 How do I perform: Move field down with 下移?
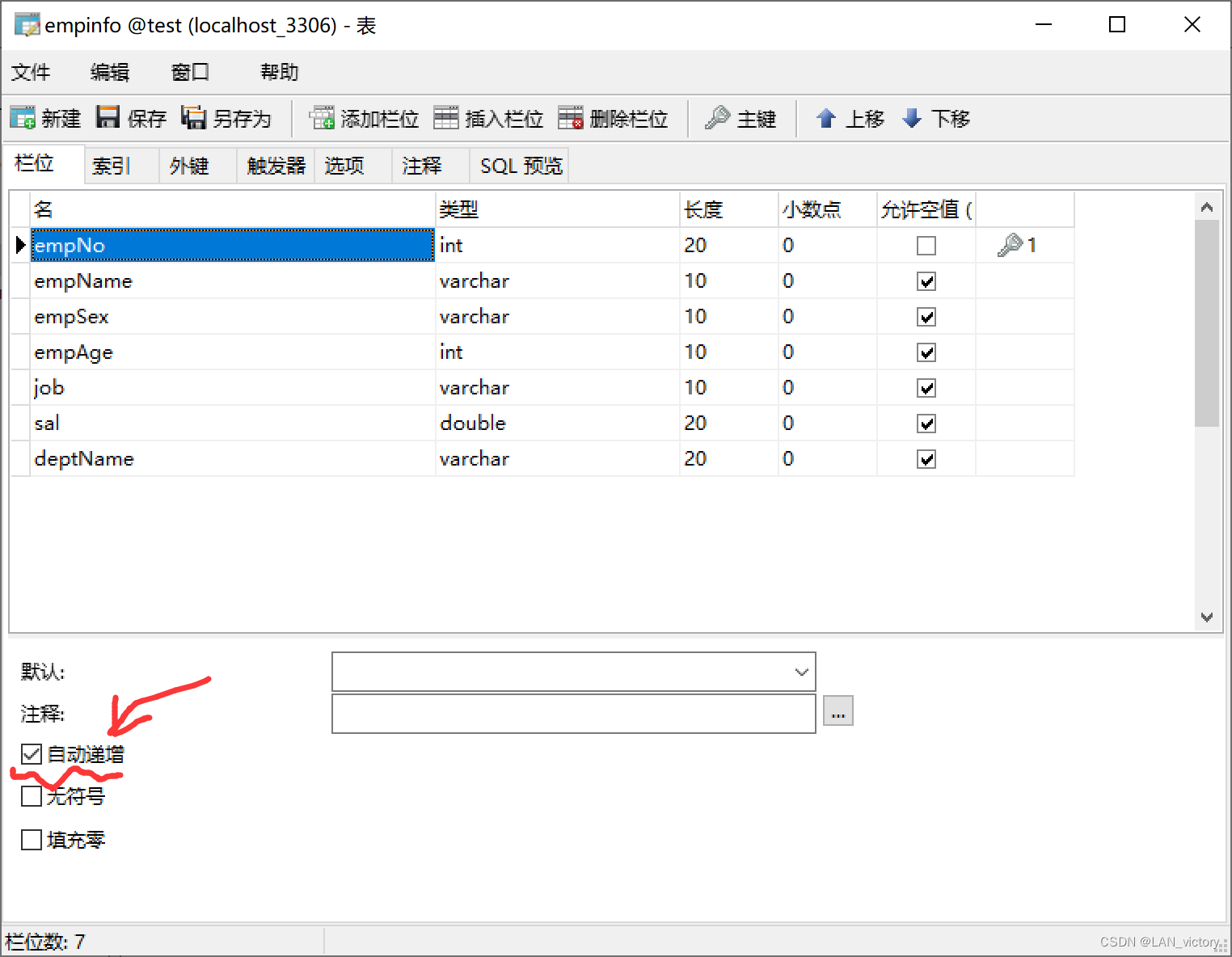(936, 118)
